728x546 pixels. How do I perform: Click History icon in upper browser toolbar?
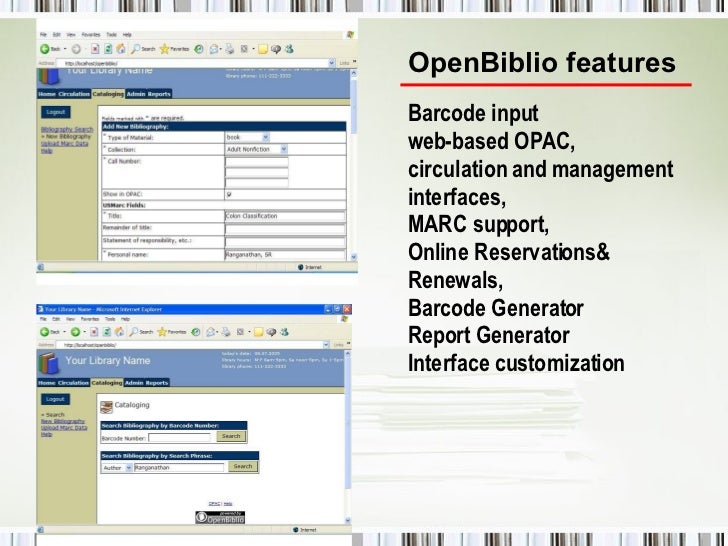click(x=199, y=49)
